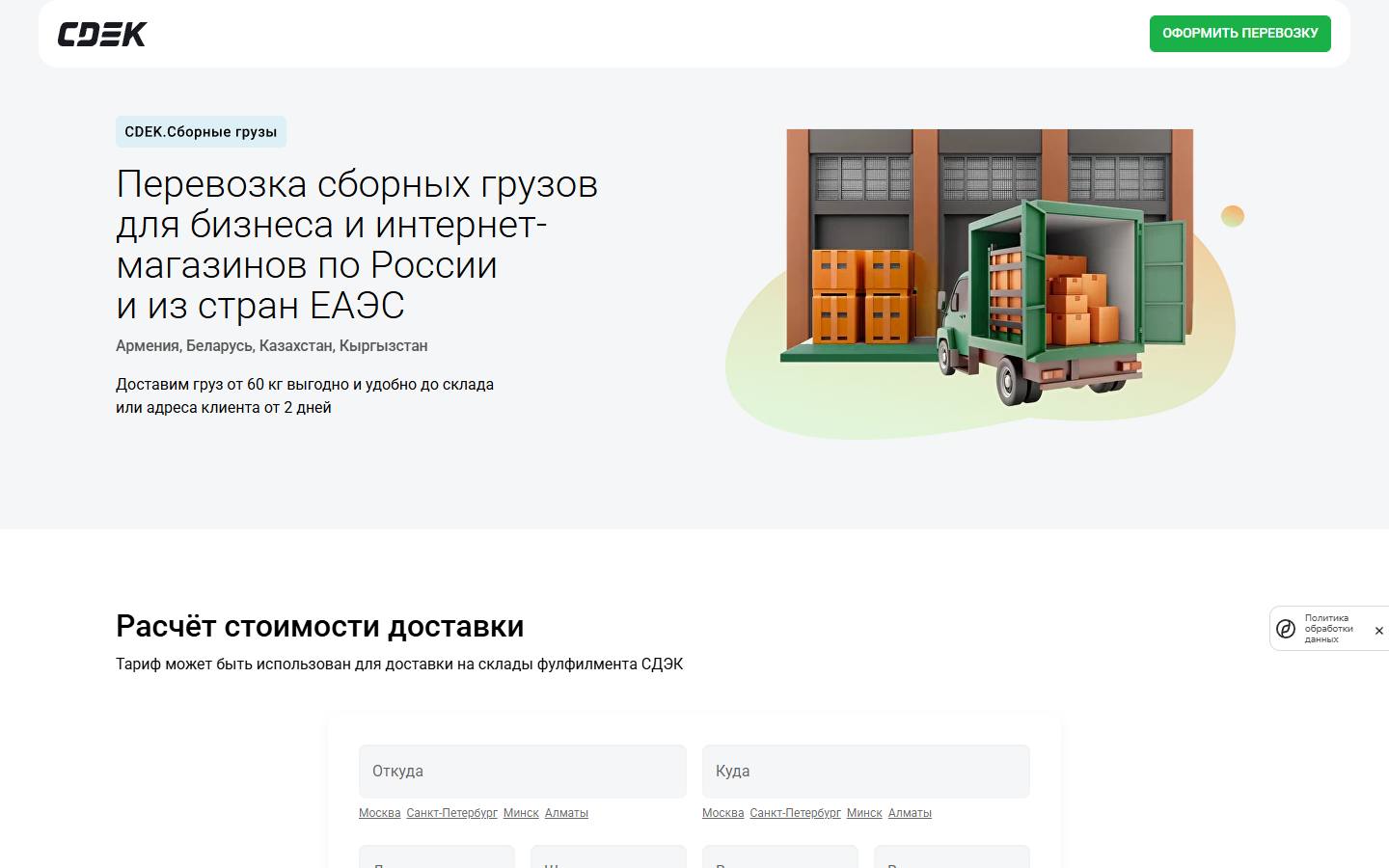This screenshot has height=868, width=1389.
Task: Click the data policy round icon
Action: (1286, 629)
